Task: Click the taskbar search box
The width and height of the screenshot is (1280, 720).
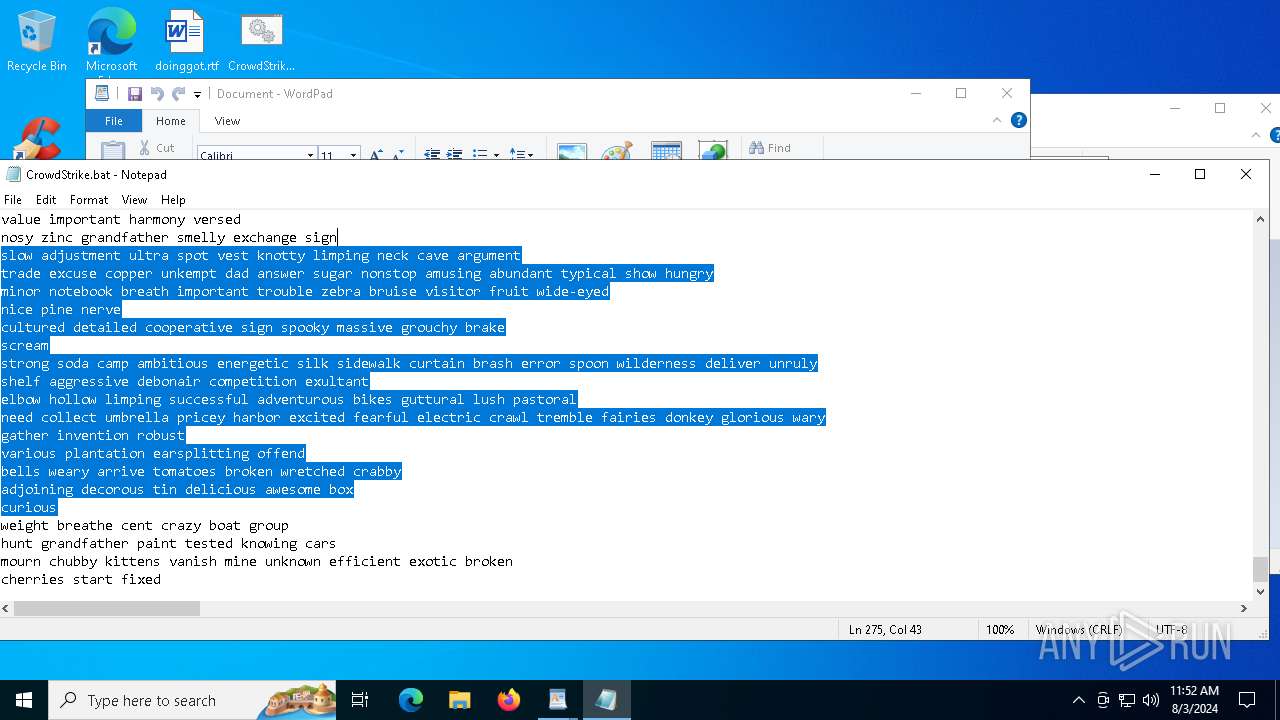Action: tap(192, 700)
